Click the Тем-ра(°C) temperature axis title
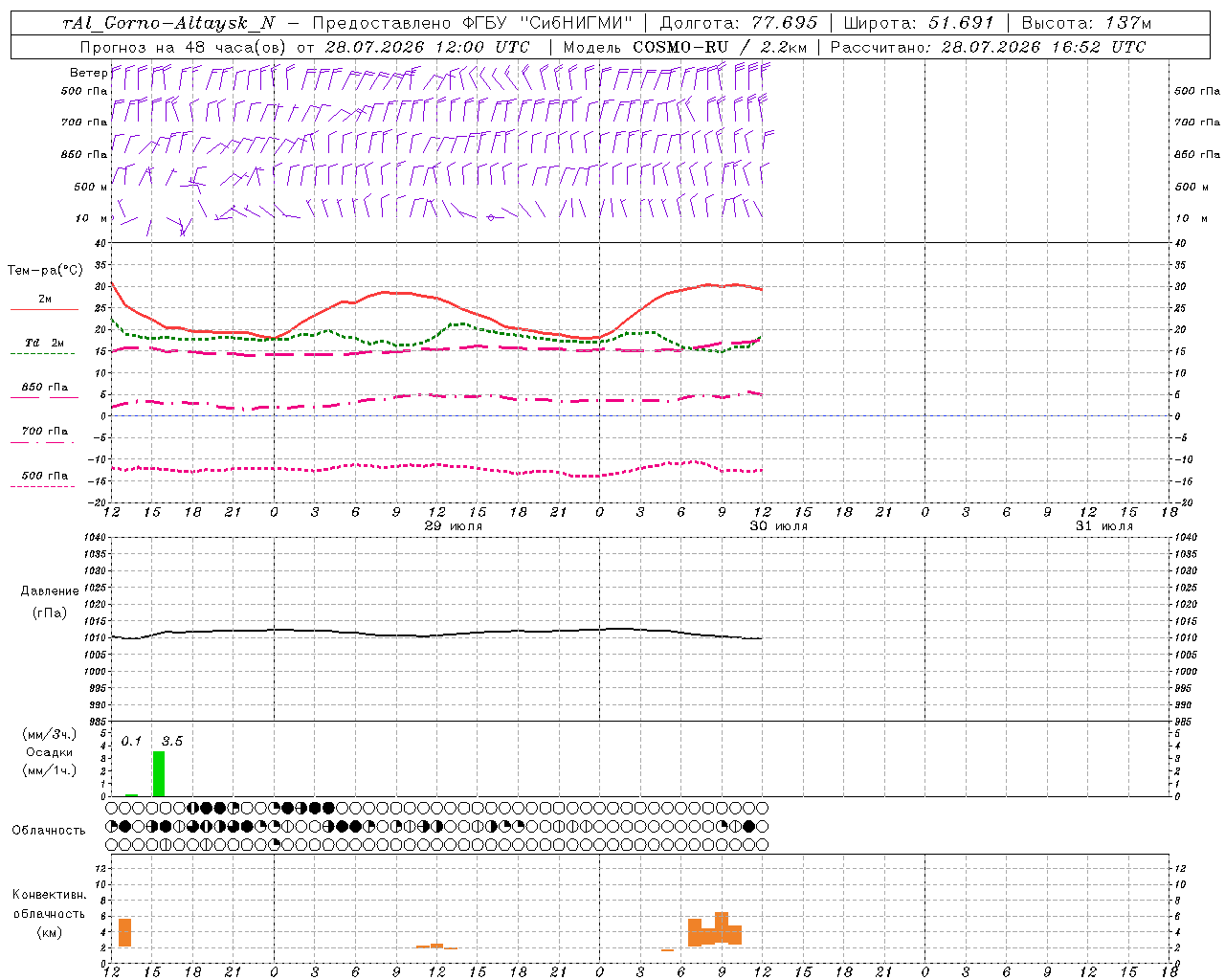Viewport: 1225px width, 980px height. (45, 271)
